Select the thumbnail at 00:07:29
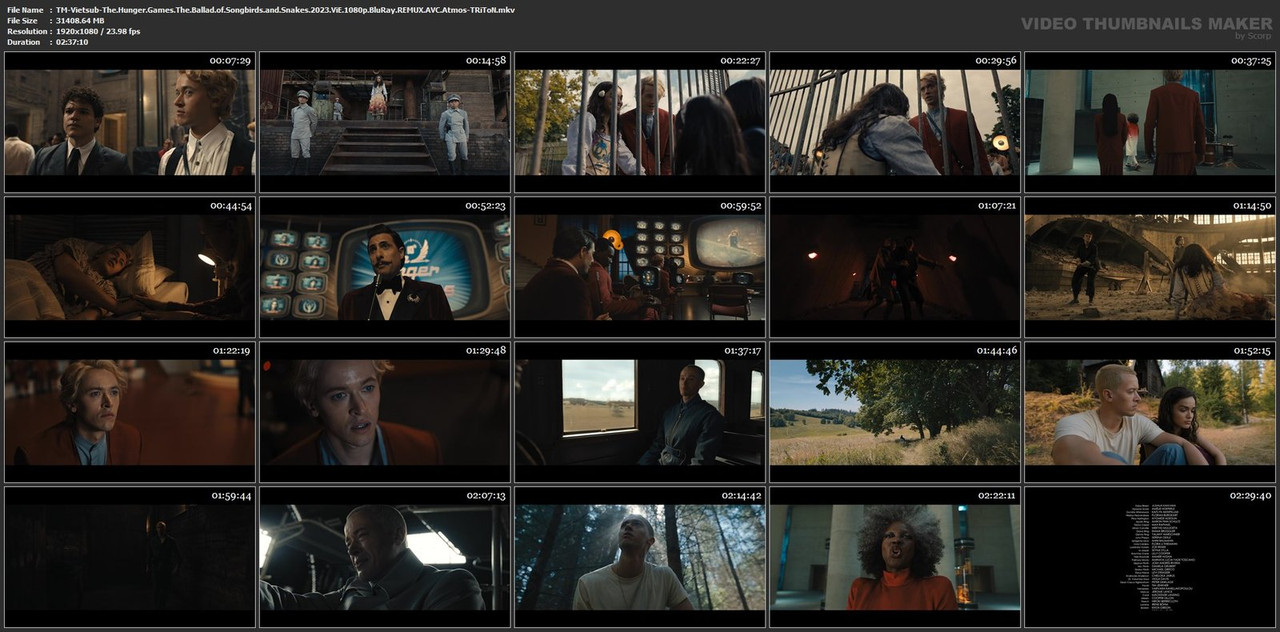Screen dimensions: 1280x632 coord(130,122)
